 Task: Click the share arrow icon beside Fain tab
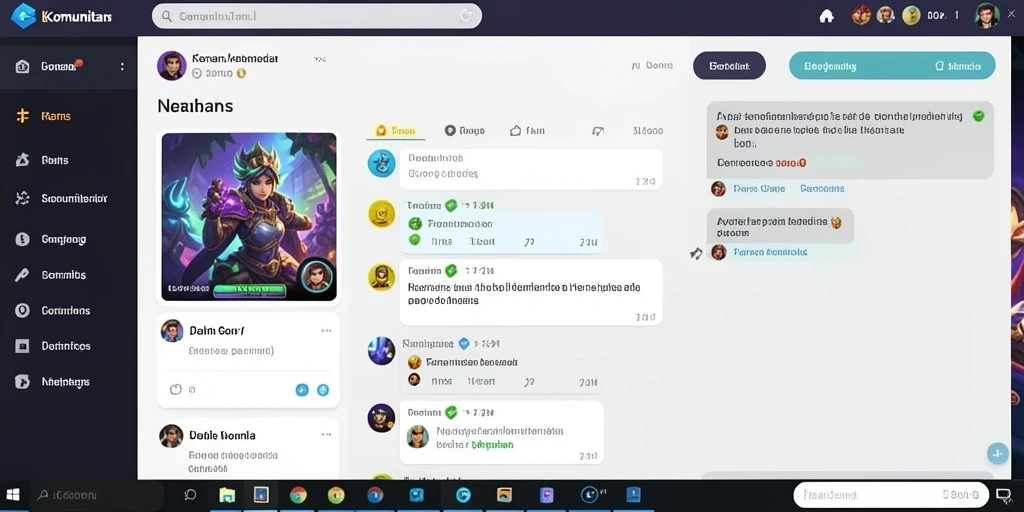tap(598, 131)
